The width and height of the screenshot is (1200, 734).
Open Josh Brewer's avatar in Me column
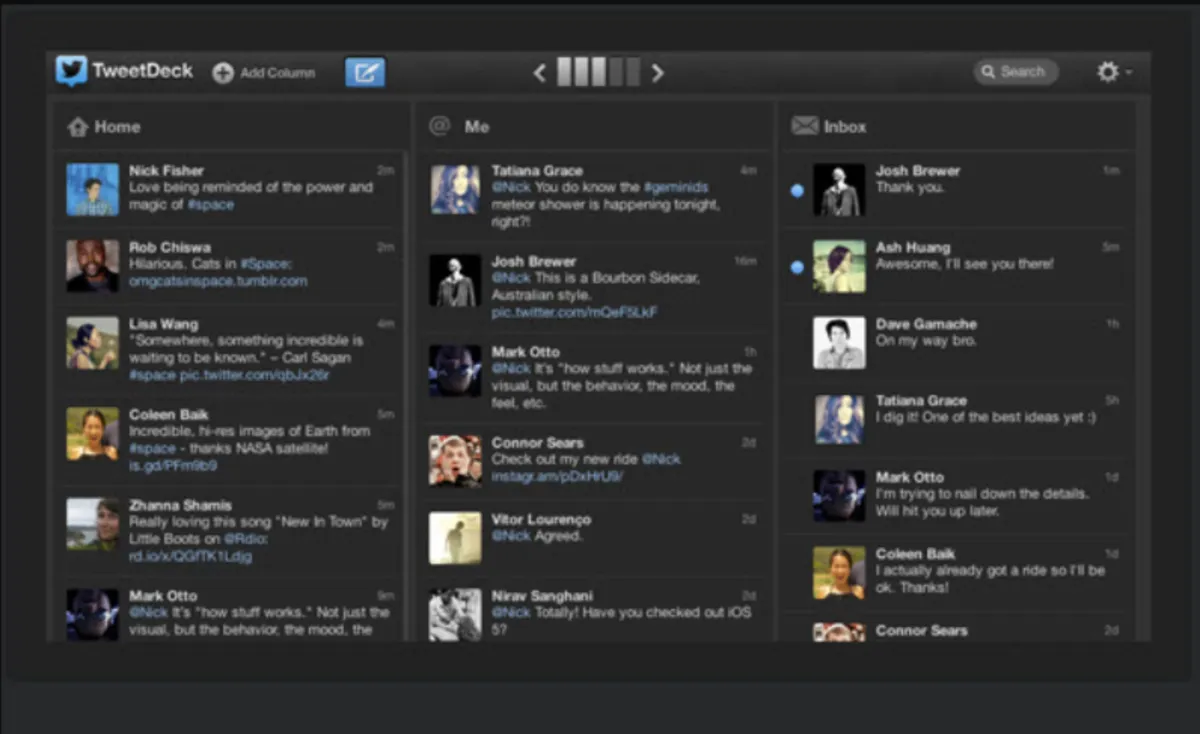click(x=455, y=280)
